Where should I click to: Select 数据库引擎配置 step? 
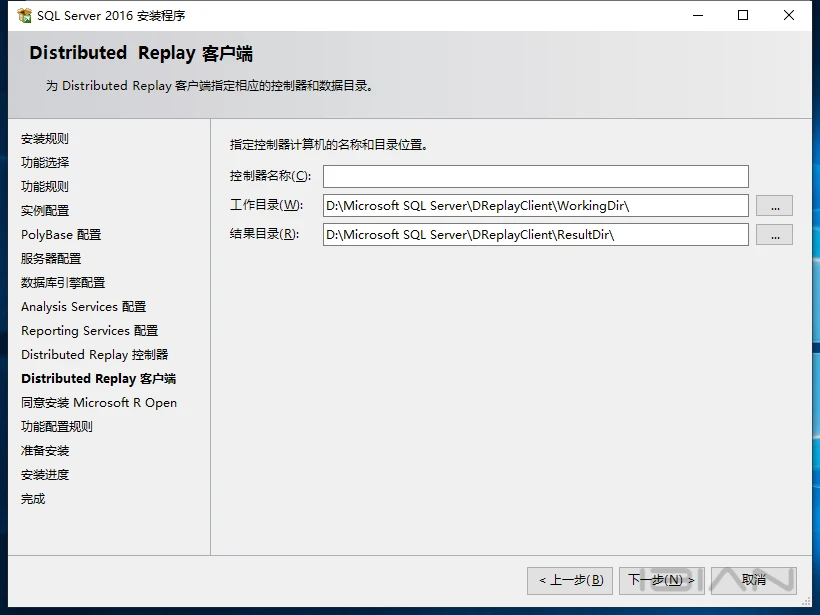63,283
